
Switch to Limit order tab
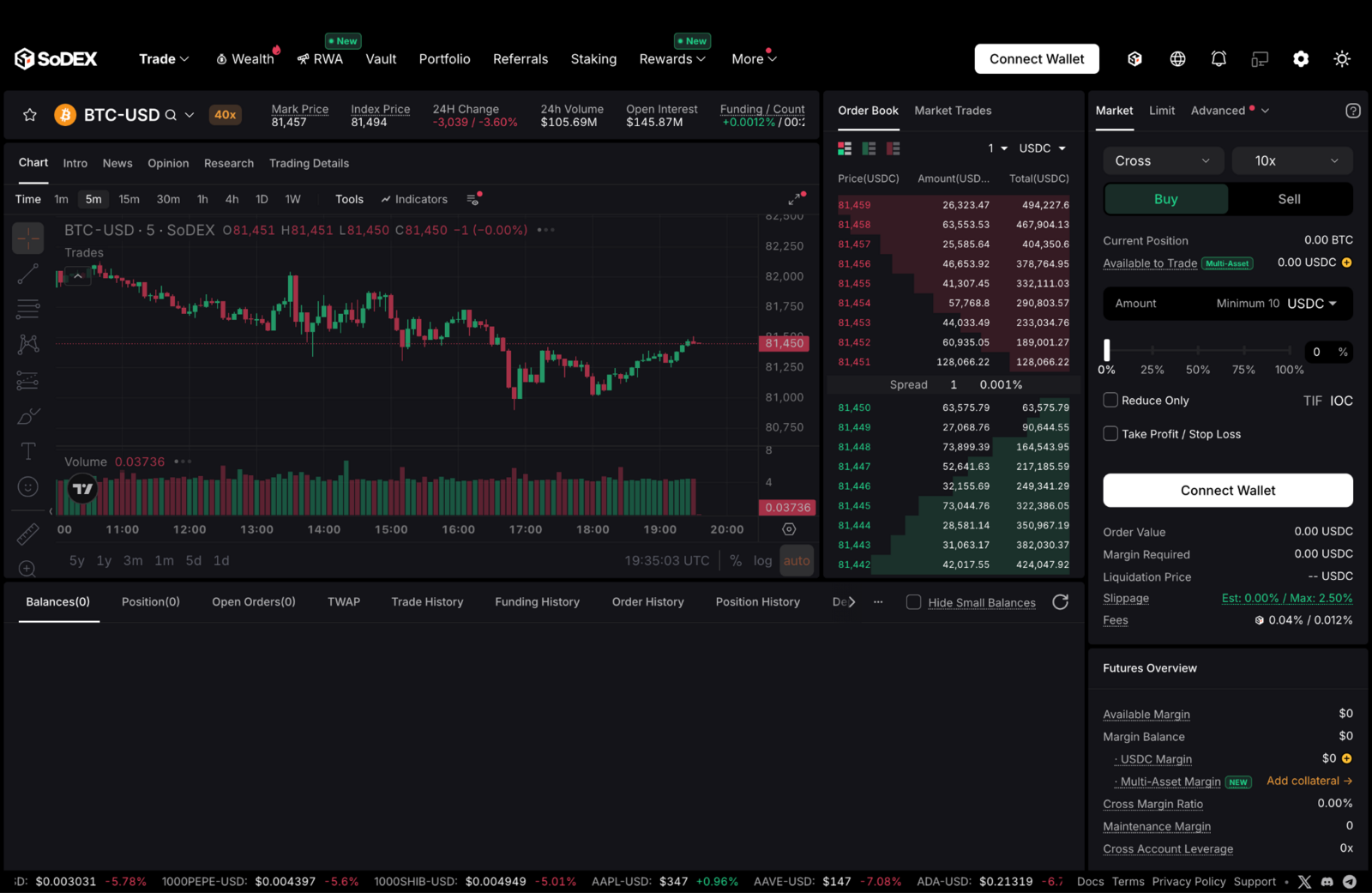click(x=1162, y=111)
